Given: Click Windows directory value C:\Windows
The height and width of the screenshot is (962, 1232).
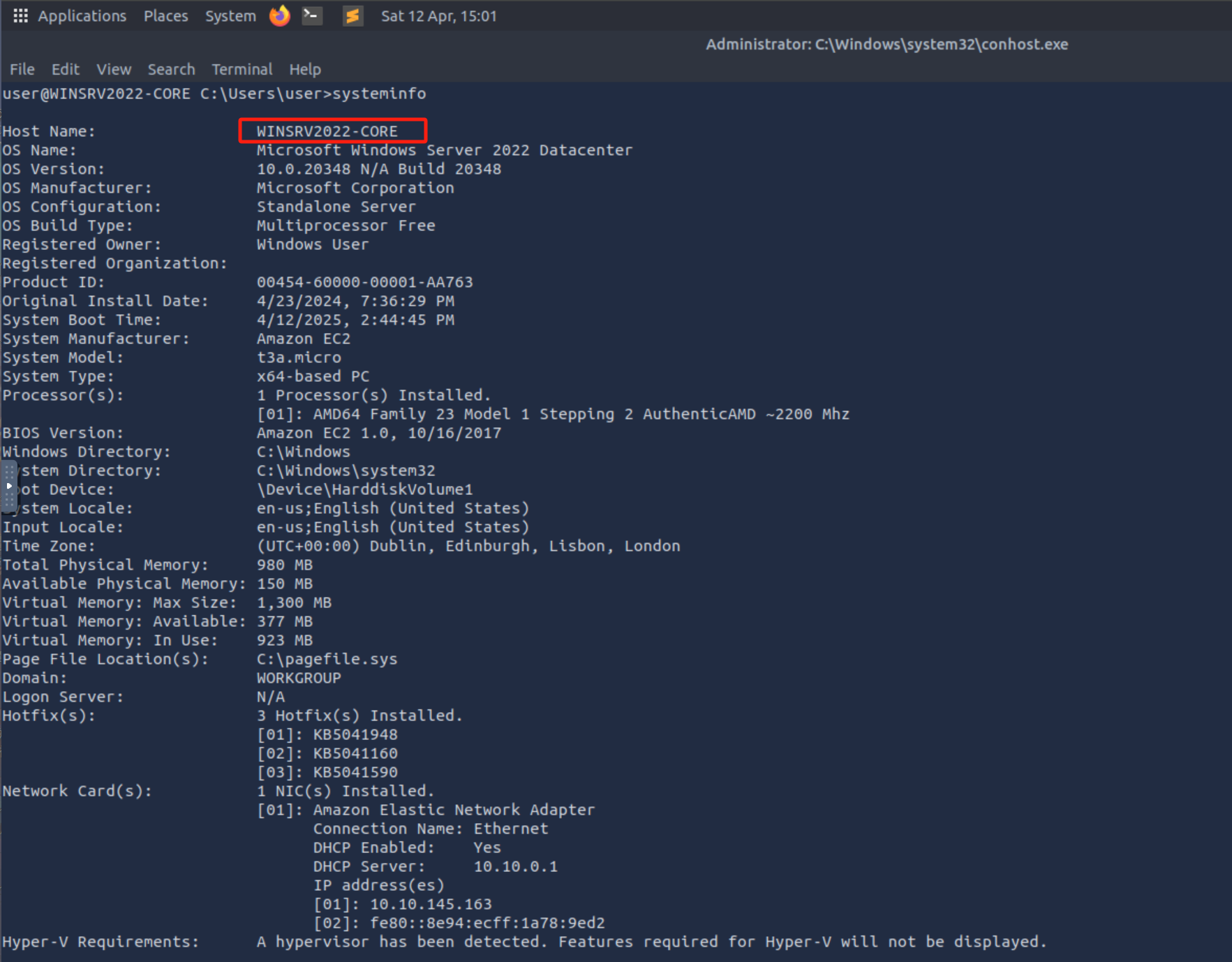Looking at the screenshot, I should (x=303, y=452).
